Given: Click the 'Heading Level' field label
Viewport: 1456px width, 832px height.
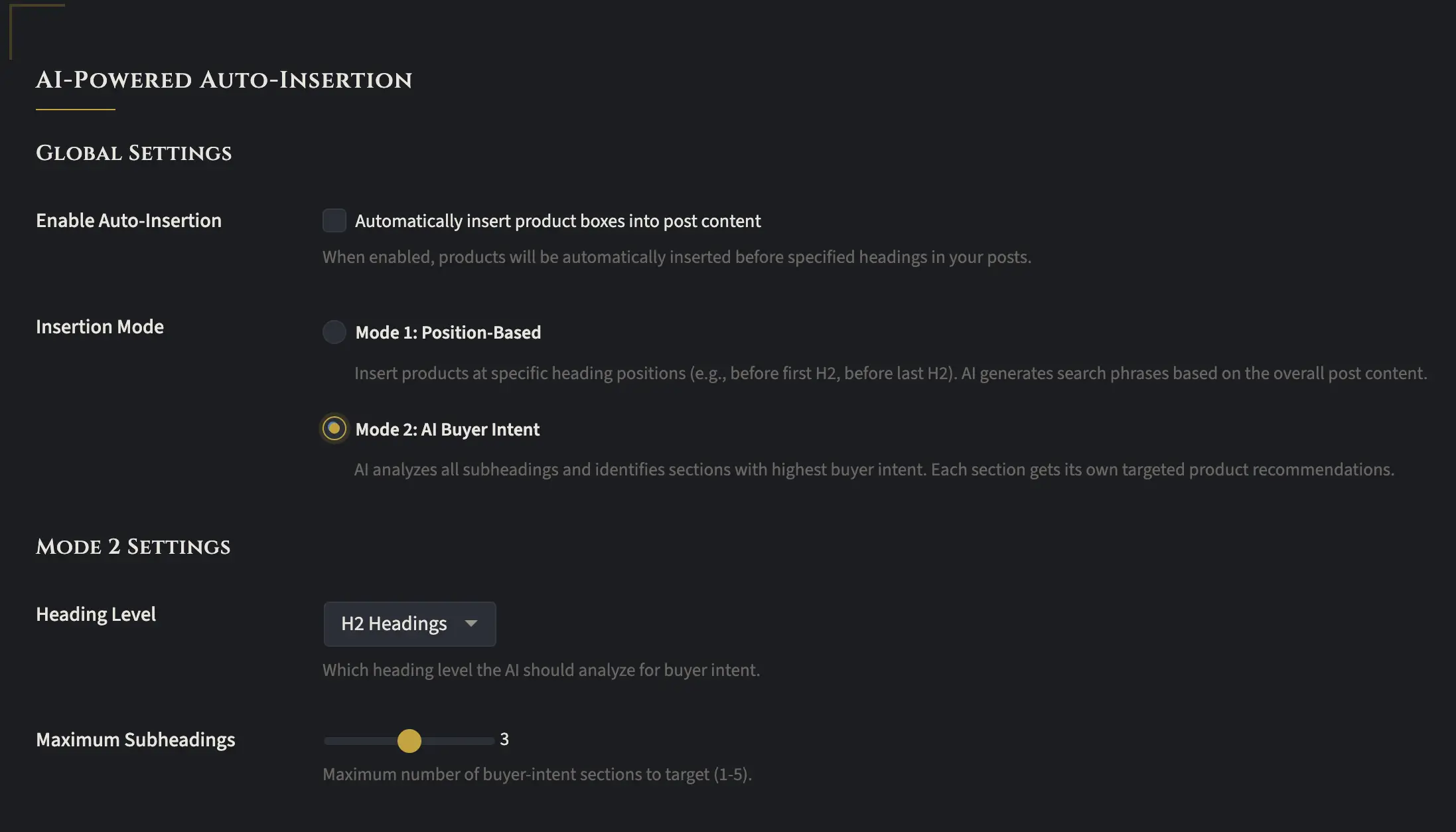Looking at the screenshot, I should coord(96,614).
